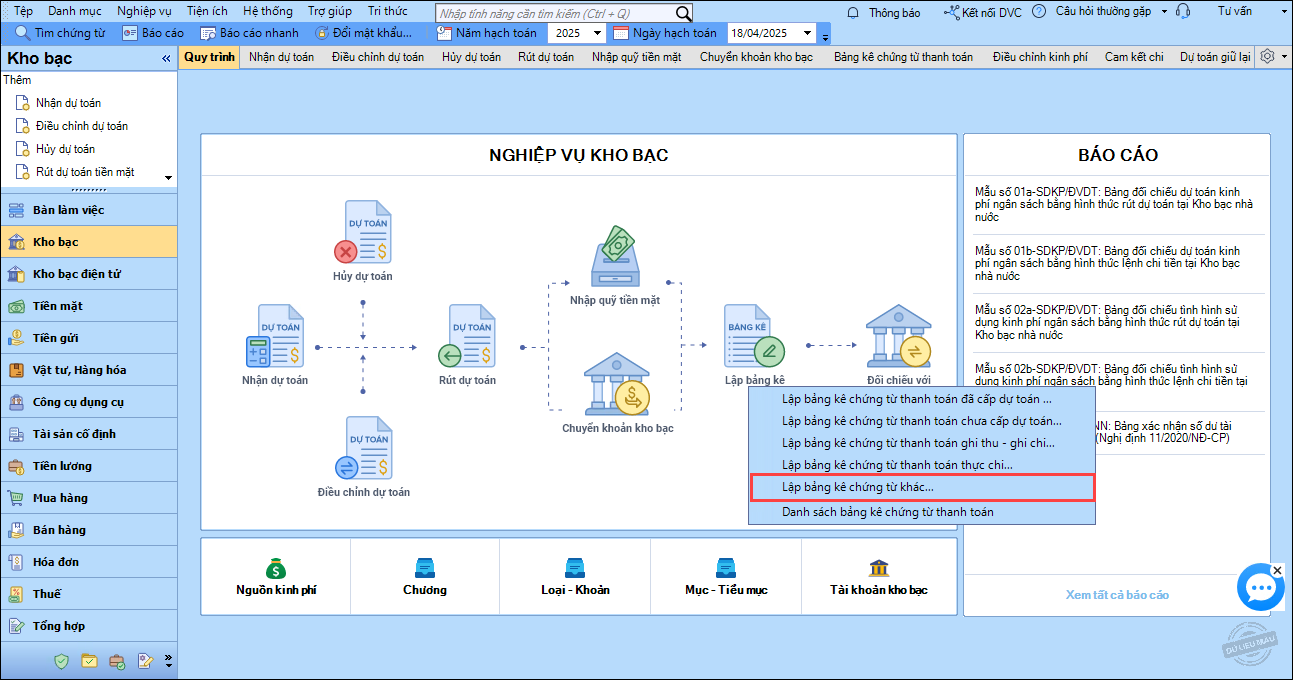Image resolution: width=1293 pixels, height=680 pixels.
Task: Open the Nguồn kinh phí category
Action: [276, 576]
